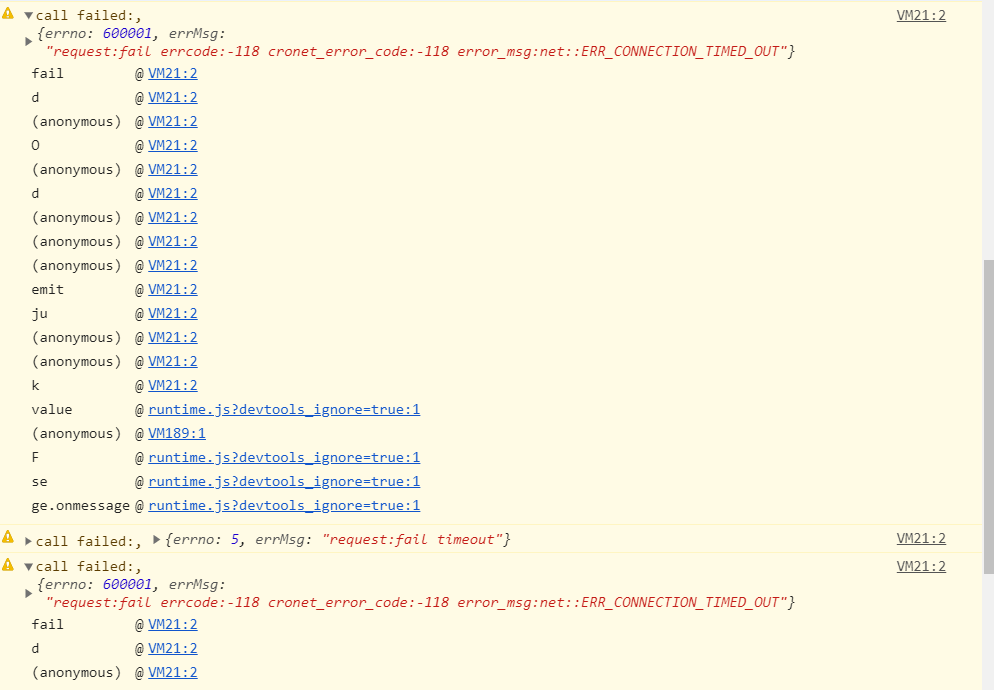Open the runtime.js link in the "se" stack frame
The height and width of the screenshot is (690, 994).
(x=284, y=481)
